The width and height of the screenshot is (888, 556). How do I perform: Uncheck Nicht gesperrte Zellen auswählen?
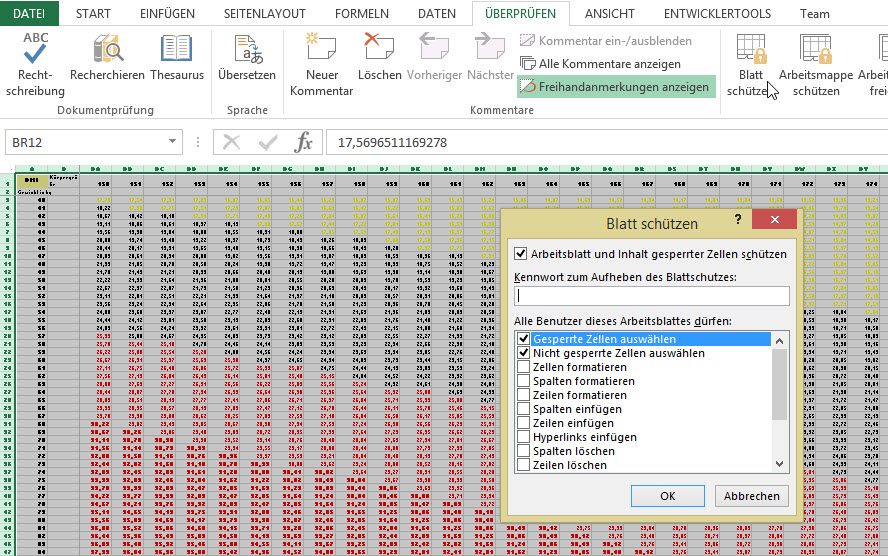pos(524,354)
